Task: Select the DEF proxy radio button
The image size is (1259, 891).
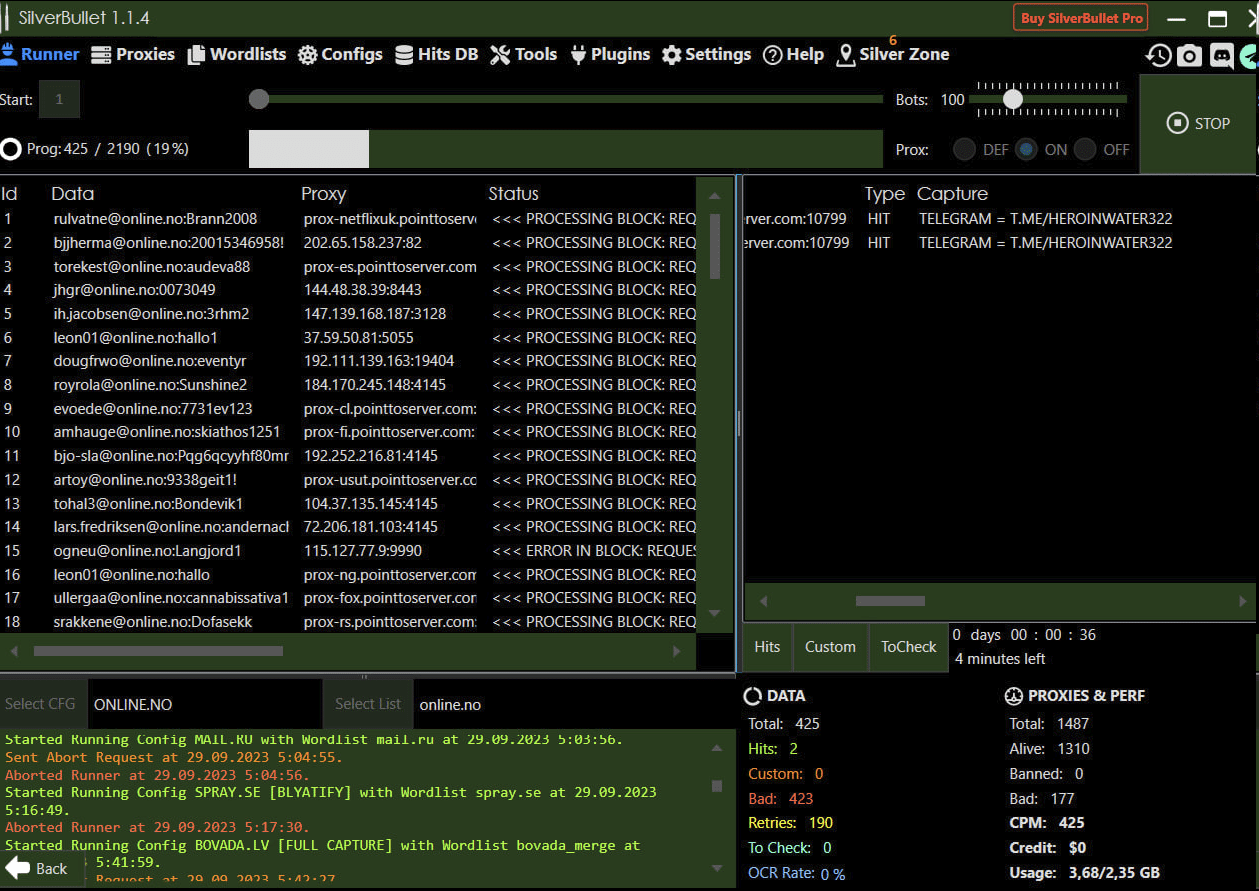Action: [964, 149]
